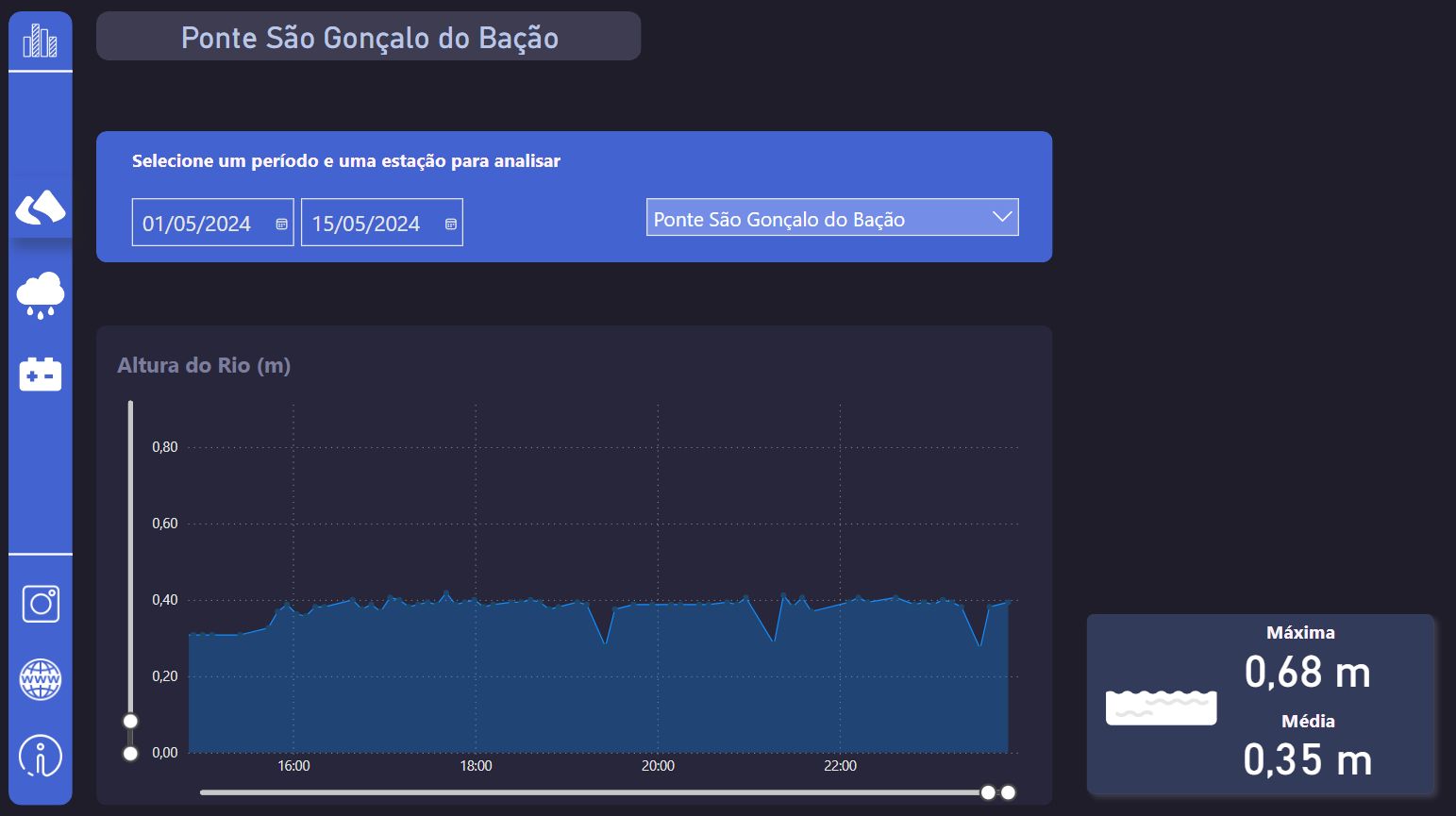
Task: Click the Média label in summary card
Action: pos(1308,722)
